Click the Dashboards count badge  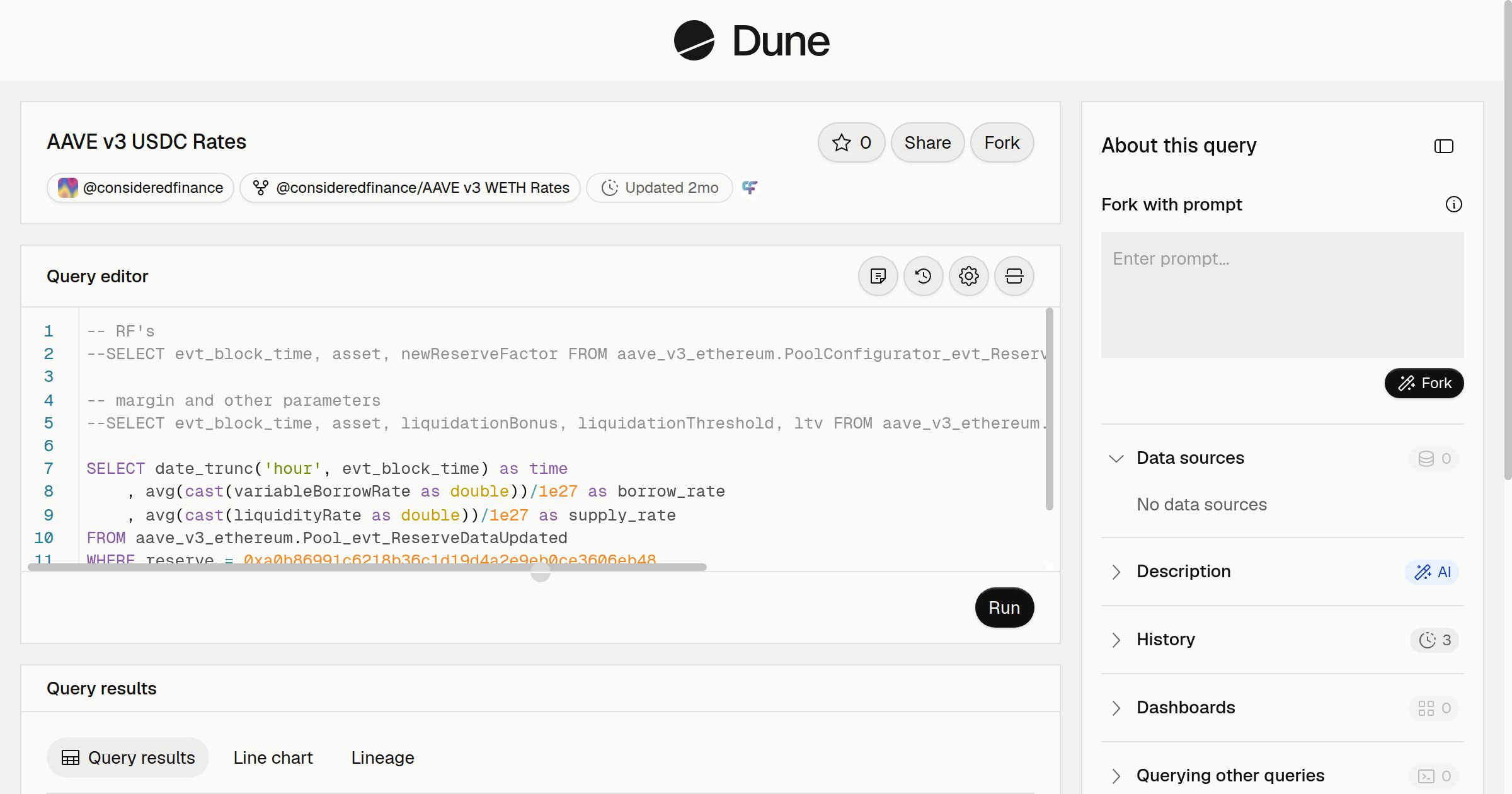tap(1434, 708)
